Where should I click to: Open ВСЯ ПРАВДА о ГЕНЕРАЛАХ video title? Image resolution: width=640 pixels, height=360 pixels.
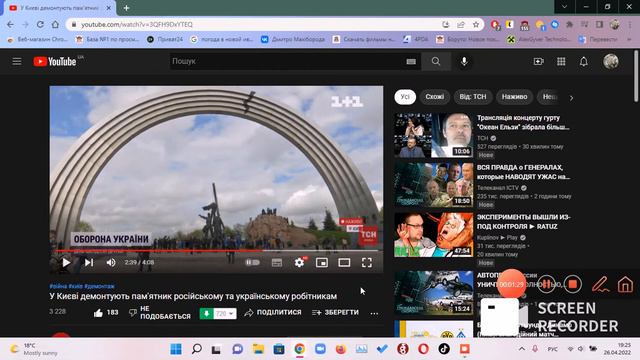[x=523, y=172]
